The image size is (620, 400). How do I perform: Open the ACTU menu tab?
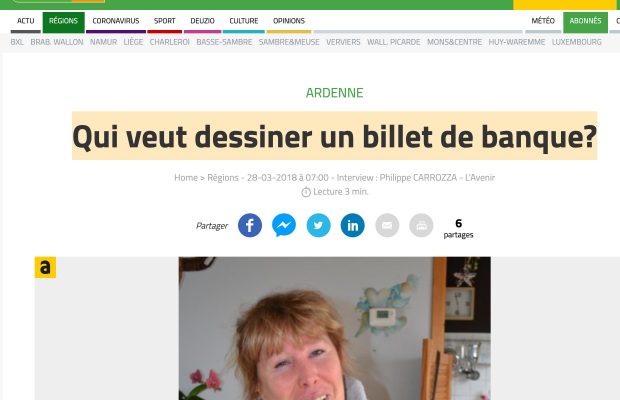coord(26,21)
